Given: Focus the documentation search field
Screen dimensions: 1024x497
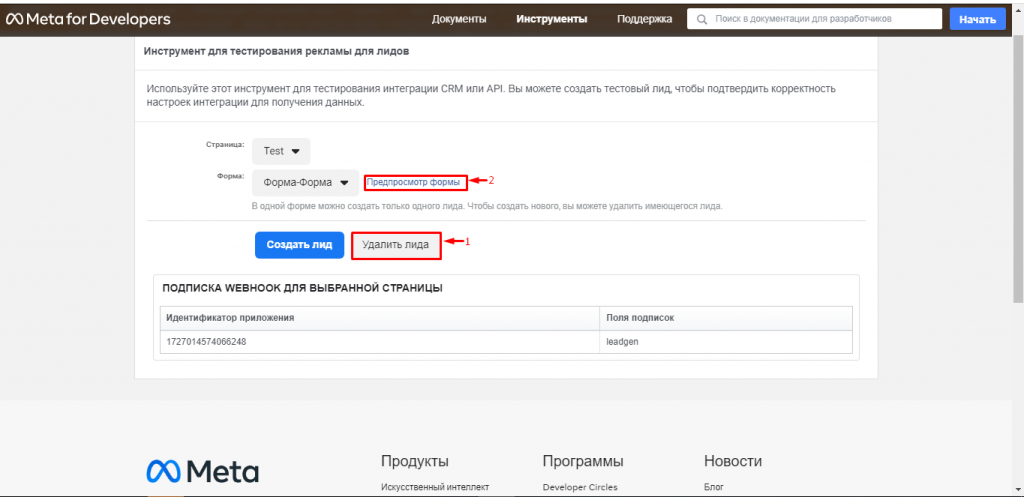Looking at the screenshot, I should pos(814,19).
